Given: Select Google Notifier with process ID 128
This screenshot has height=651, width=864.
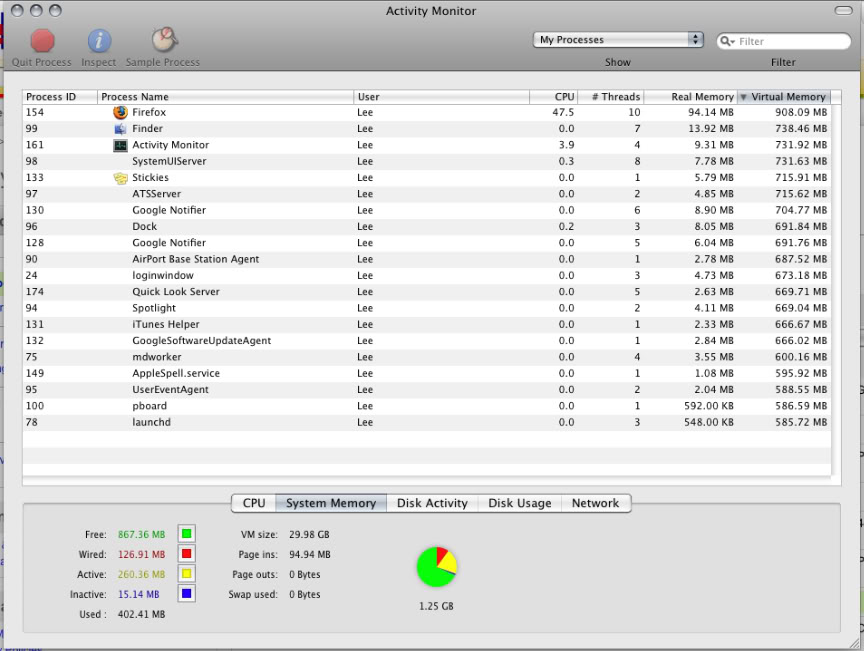Looking at the screenshot, I should click(x=426, y=243).
